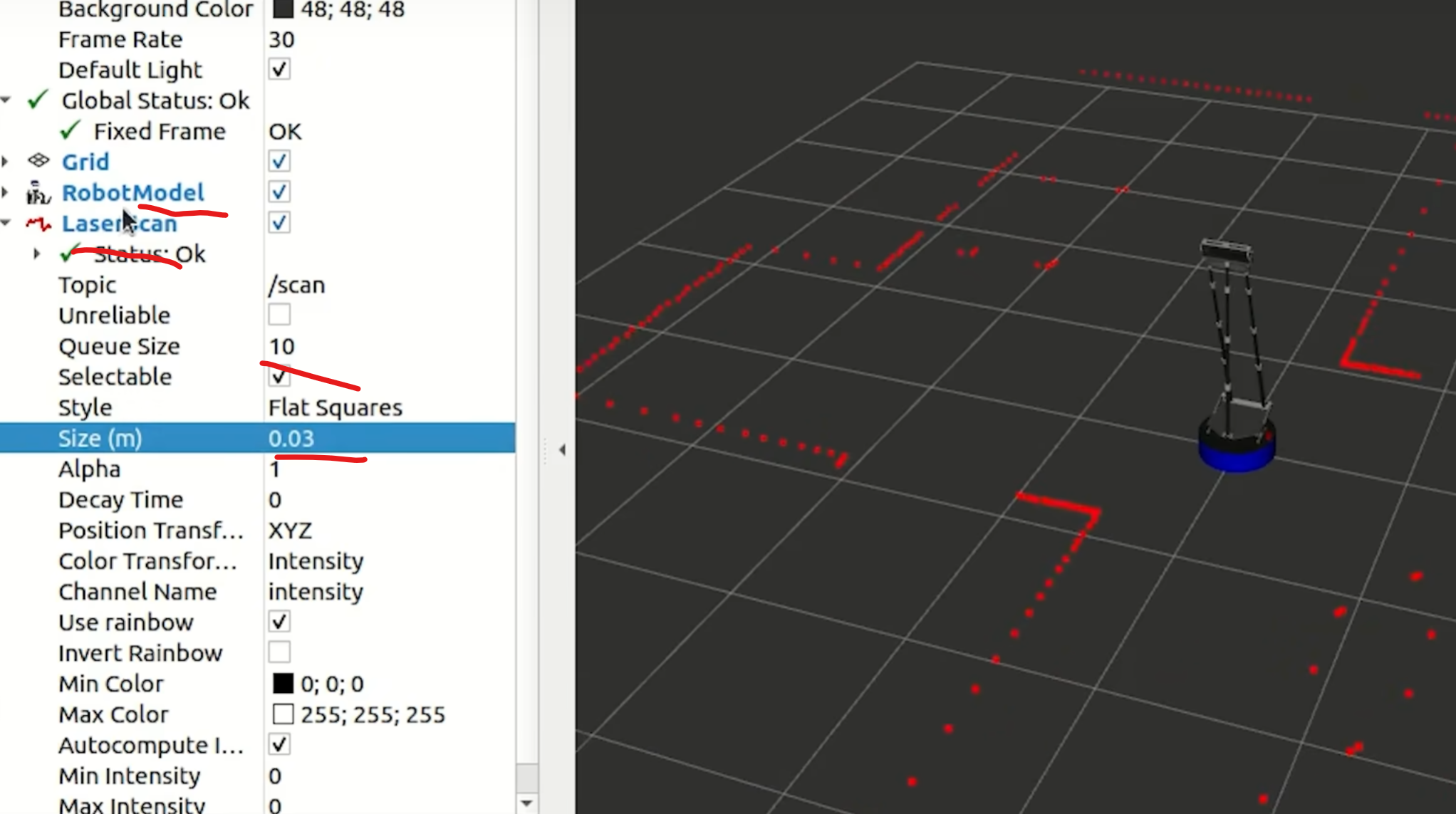
Task: Disable the Grid display checkbox
Action: tap(279, 162)
